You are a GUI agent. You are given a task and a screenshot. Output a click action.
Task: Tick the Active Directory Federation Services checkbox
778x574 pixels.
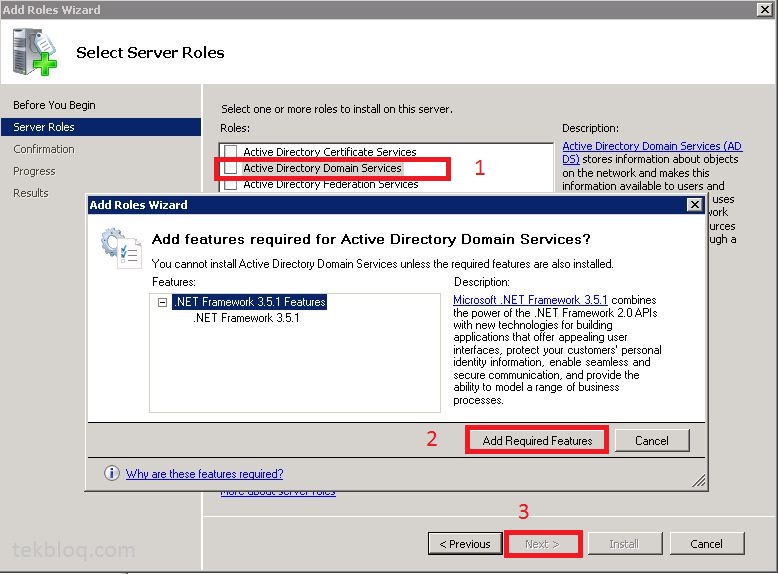tap(231, 185)
